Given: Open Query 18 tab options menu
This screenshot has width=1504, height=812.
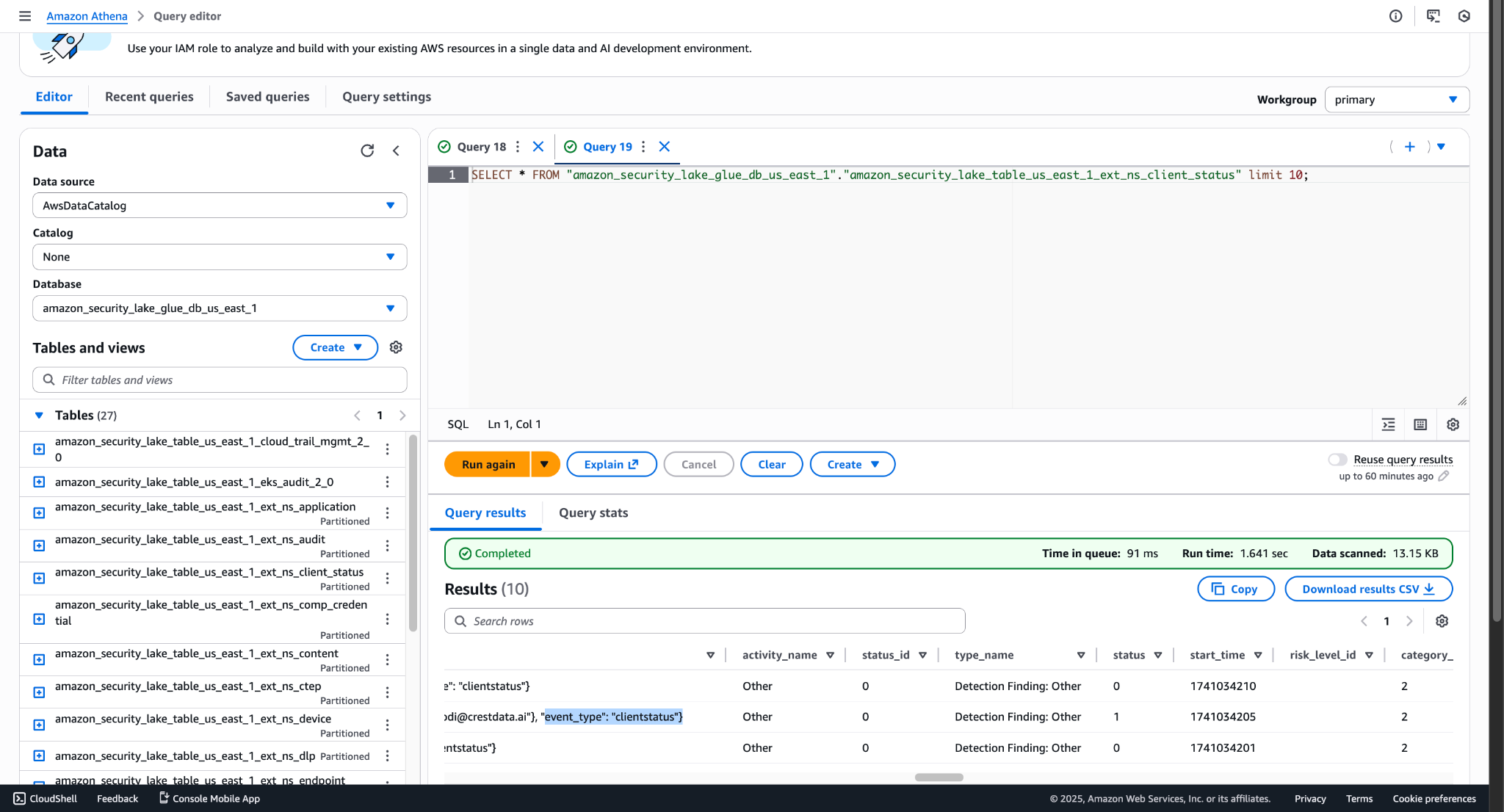Looking at the screenshot, I should tap(518, 147).
